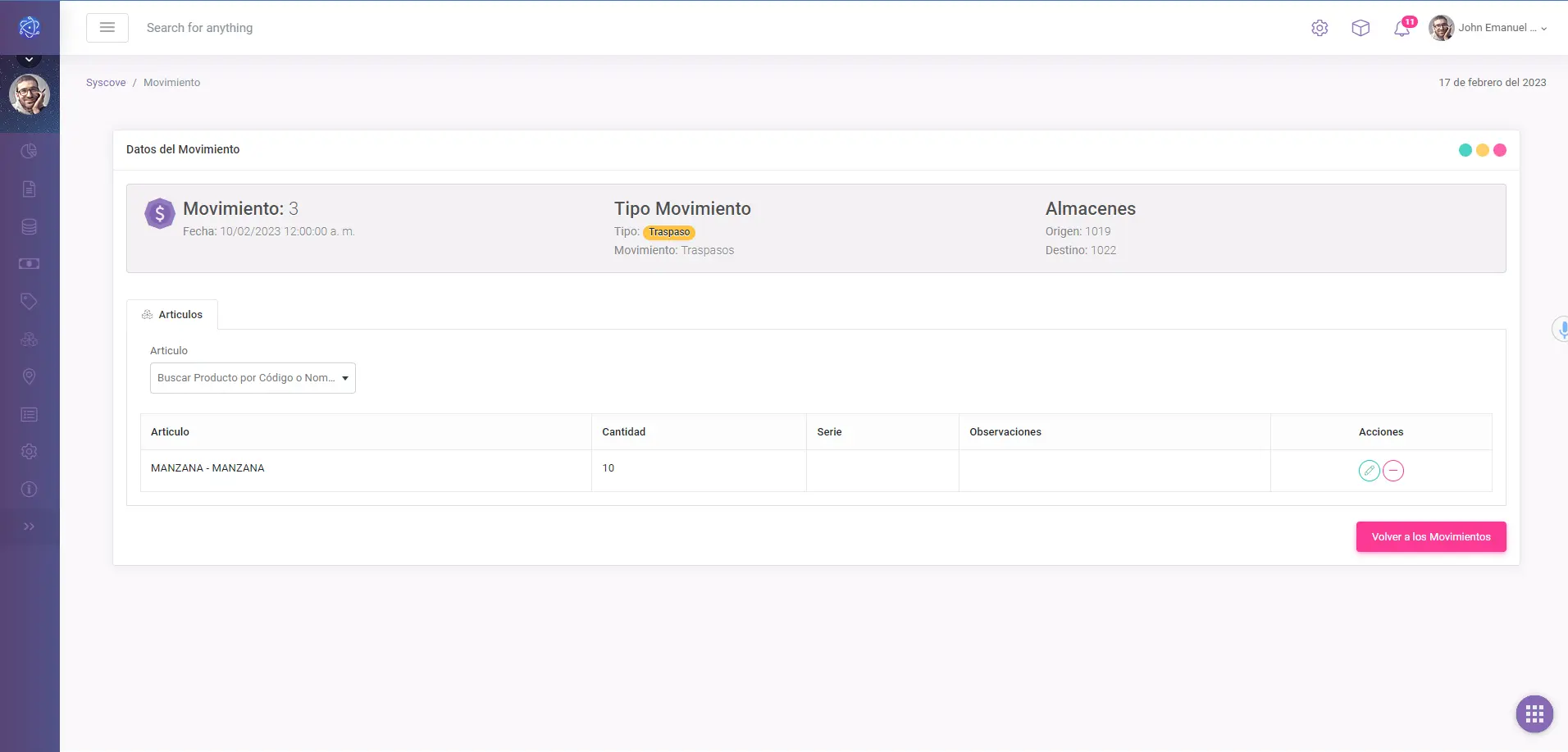The width and height of the screenshot is (1568, 752).
Task: Select the Articulos tab
Action: (172, 315)
